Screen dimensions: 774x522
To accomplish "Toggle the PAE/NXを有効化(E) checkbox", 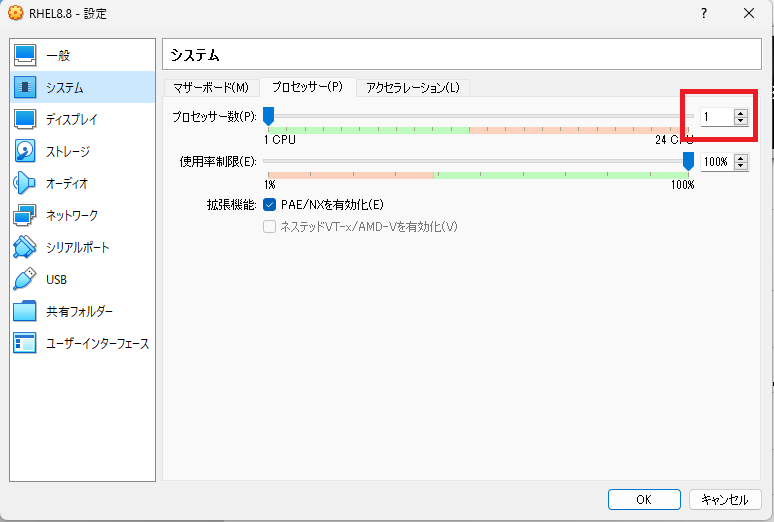I will tap(270, 204).
